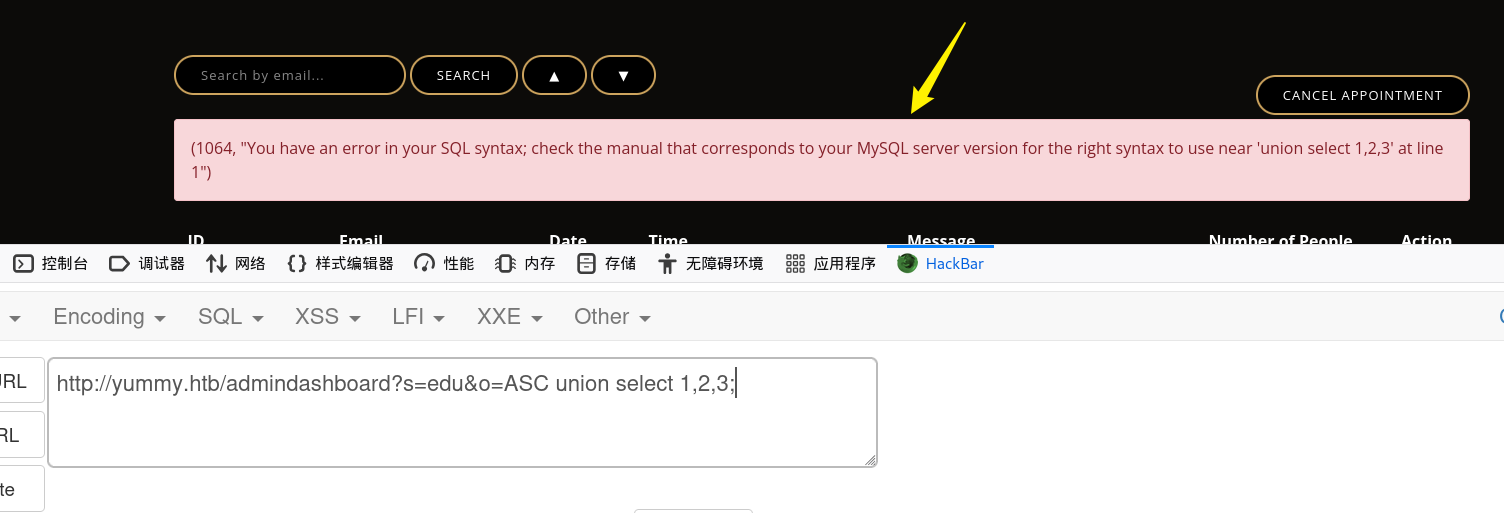Viewport: 1504px width, 513px height.
Task: Expand the SQL dropdown menu
Action: [x=230, y=317]
